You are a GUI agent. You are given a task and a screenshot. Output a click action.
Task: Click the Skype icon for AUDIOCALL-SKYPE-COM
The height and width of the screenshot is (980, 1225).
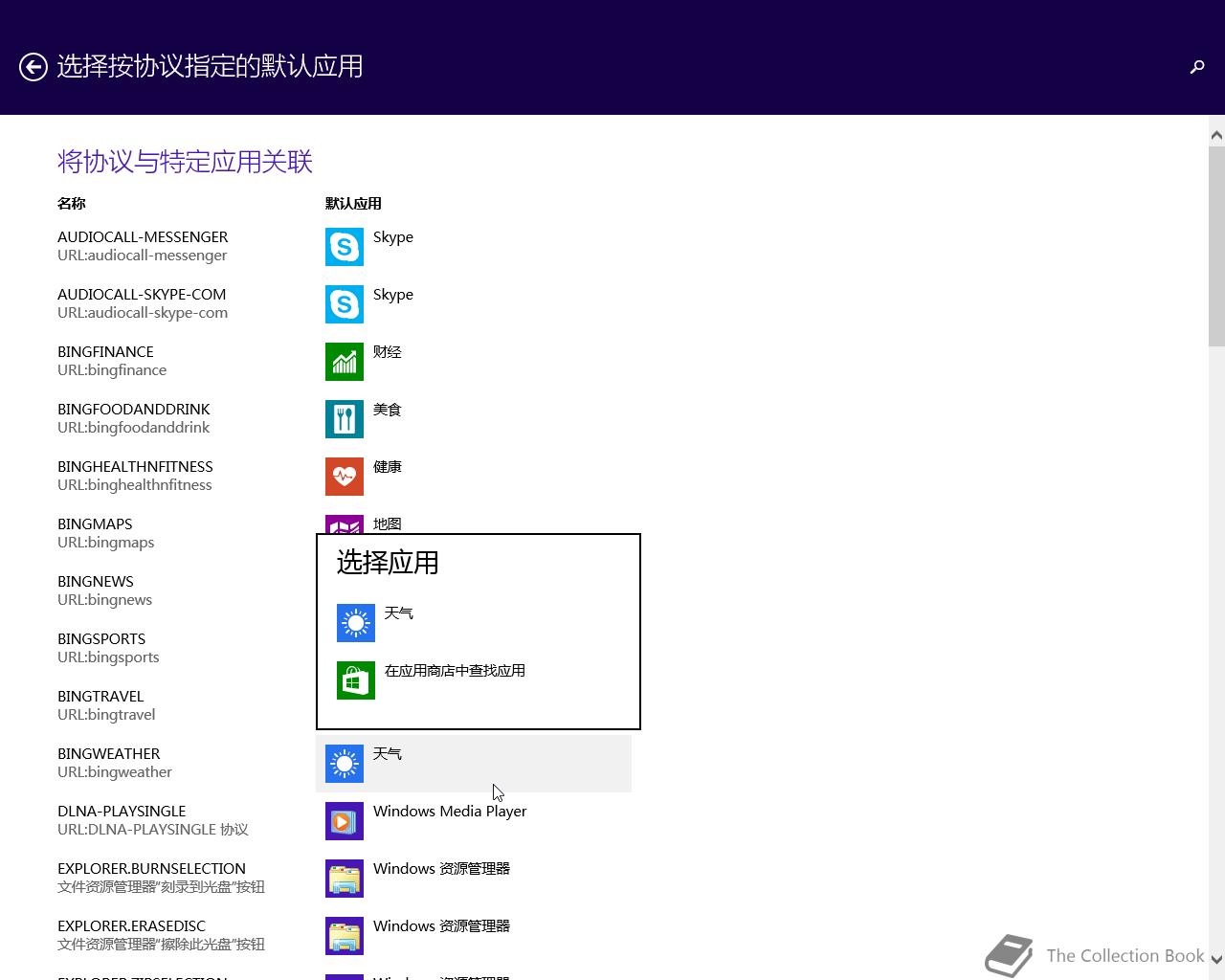345,304
